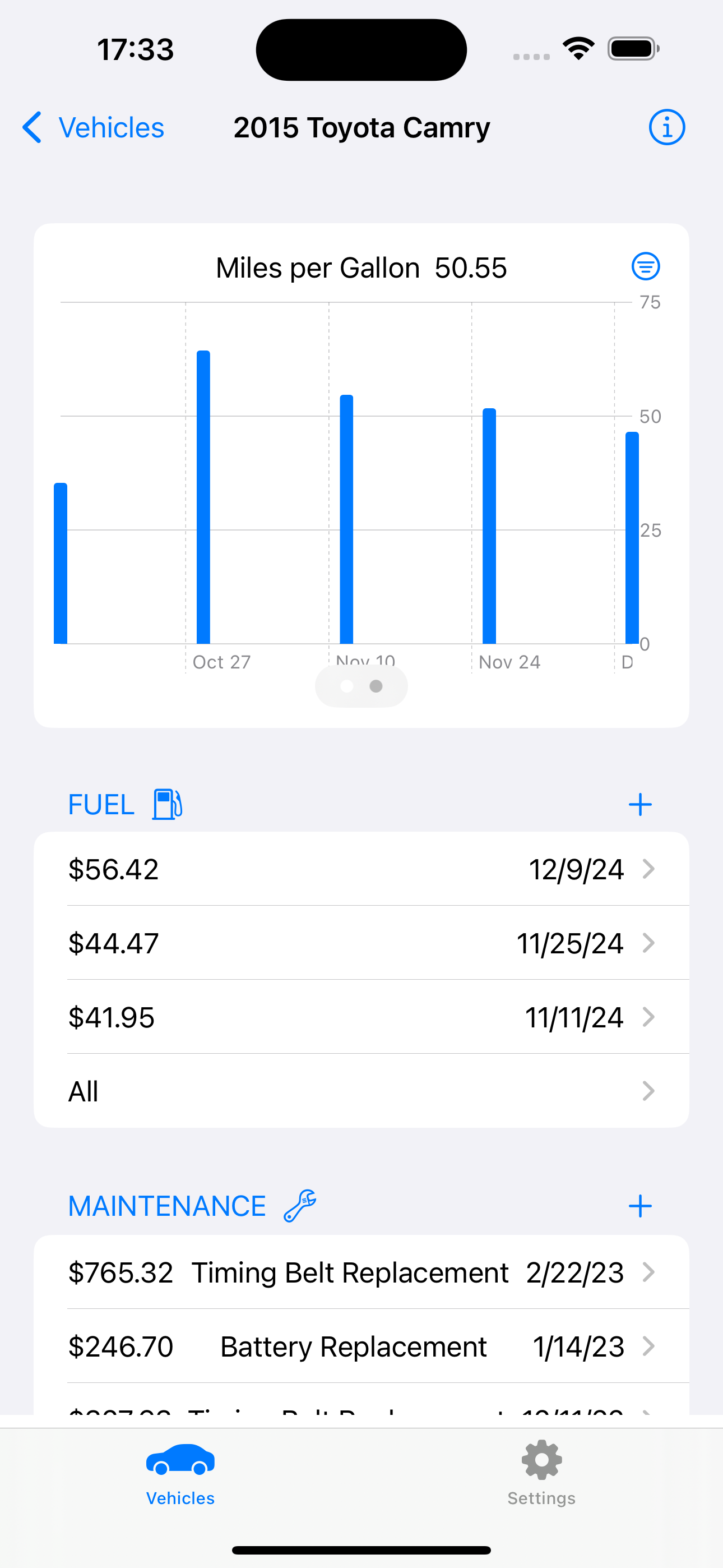Open the $44.47 fuel entry from 11/25/24
Screen dimensions: 723x1568
[x=361, y=943]
